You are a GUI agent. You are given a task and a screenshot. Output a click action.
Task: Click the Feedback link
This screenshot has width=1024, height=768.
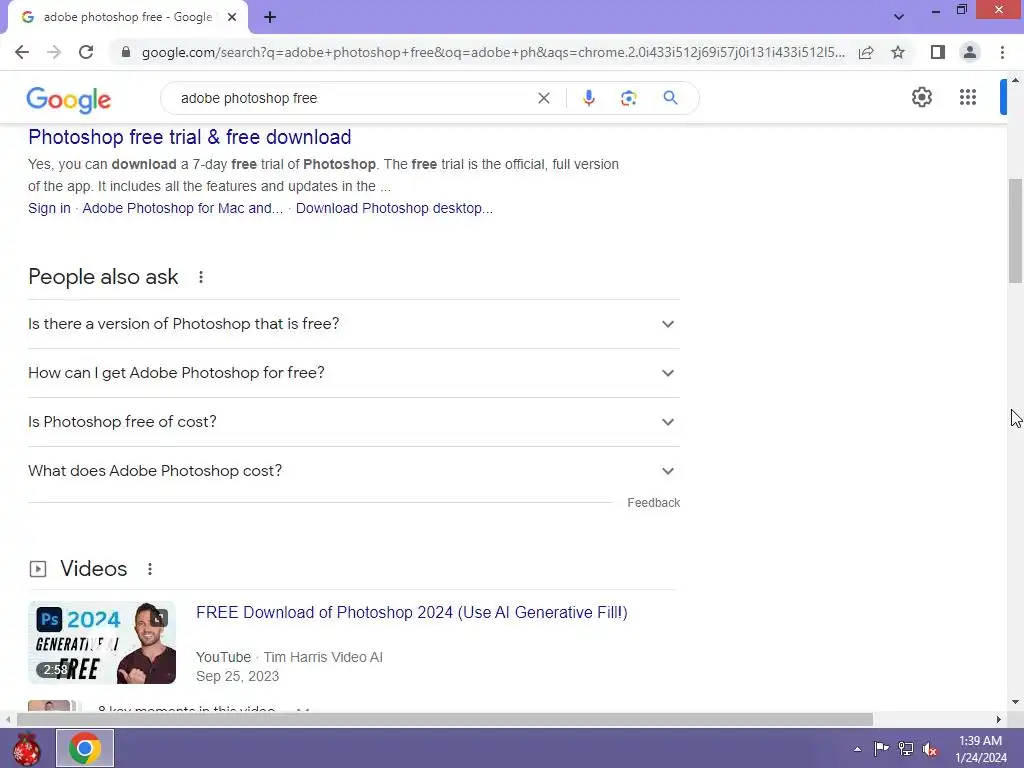click(654, 503)
